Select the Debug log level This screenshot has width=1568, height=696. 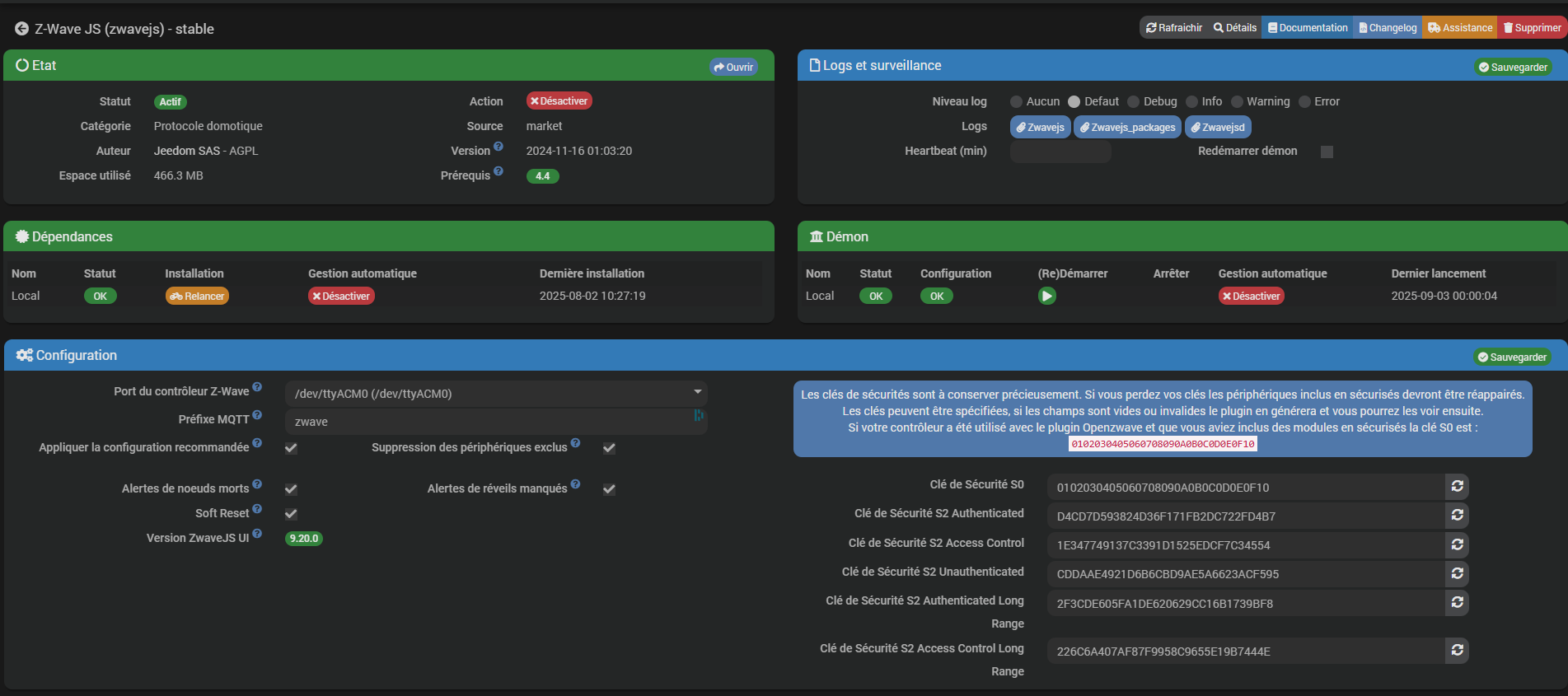click(1133, 102)
